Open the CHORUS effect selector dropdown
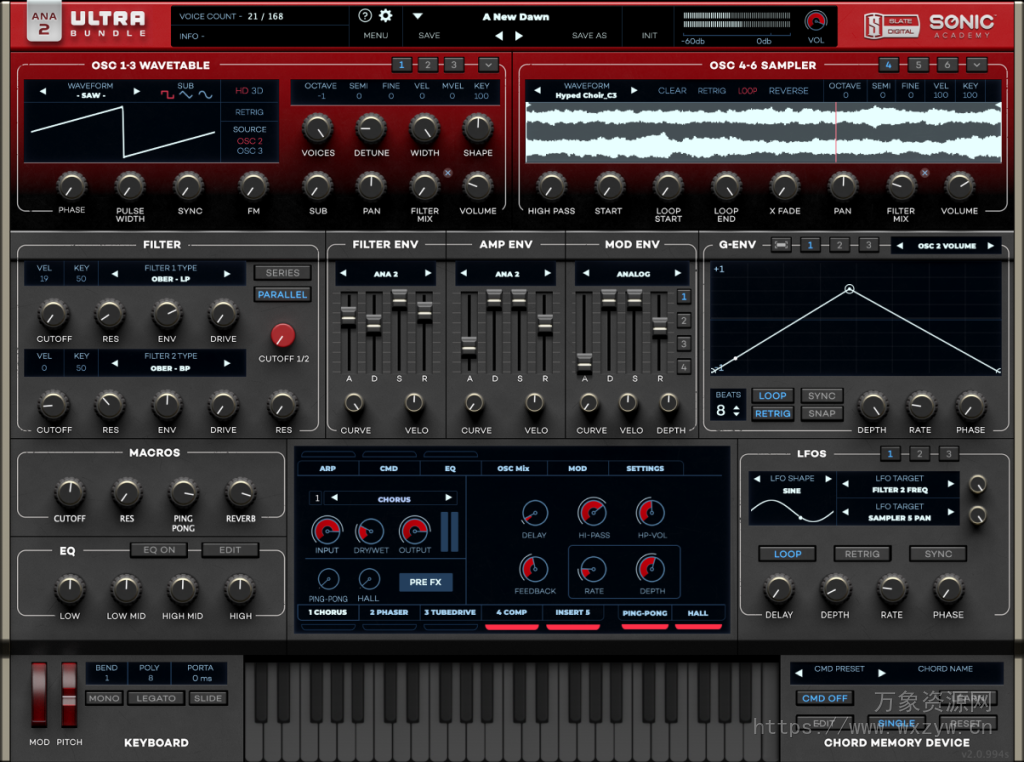This screenshot has width=1024, height=762. point(395,497)
